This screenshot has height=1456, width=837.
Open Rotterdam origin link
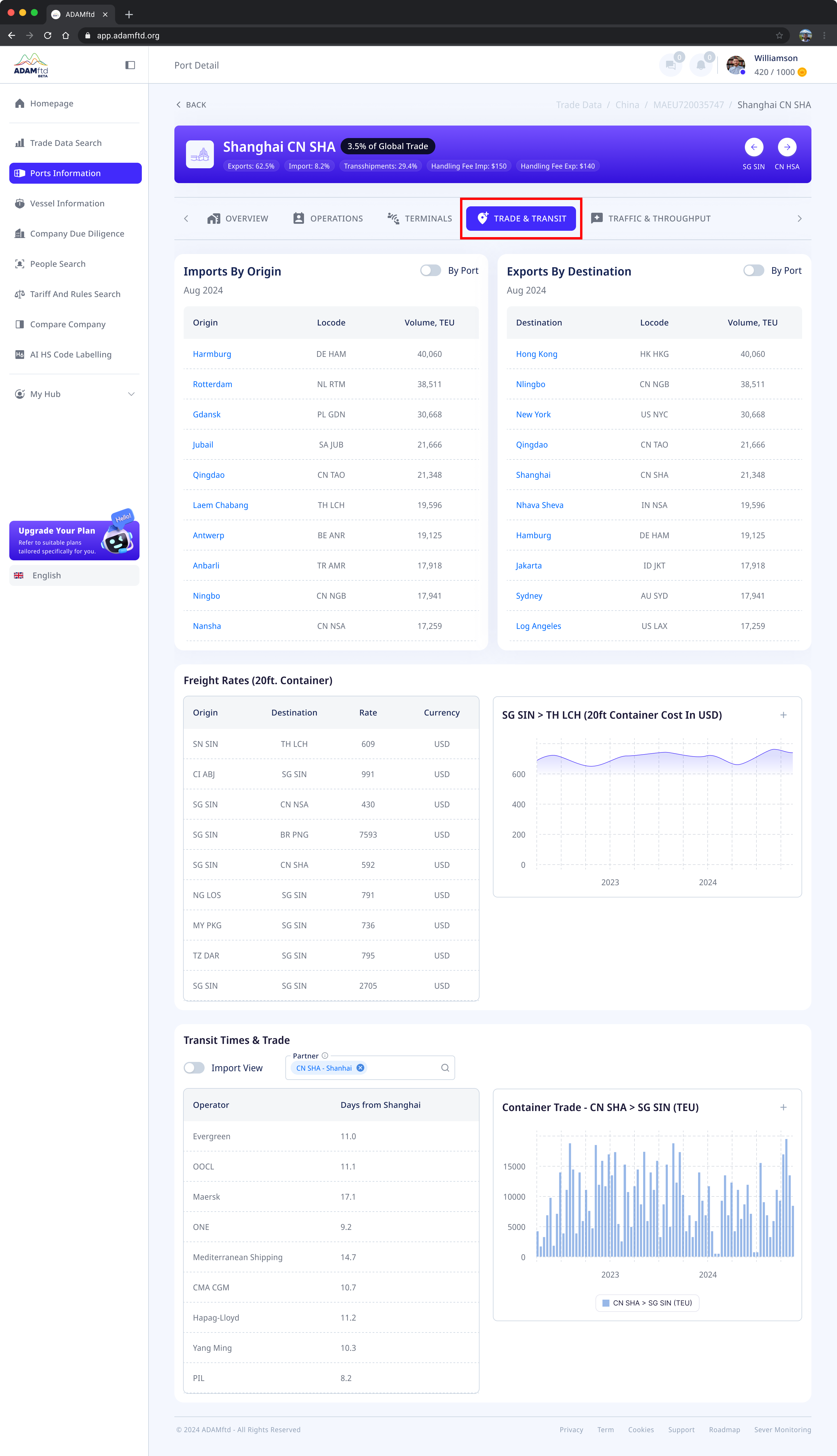(x=212, y=384)
